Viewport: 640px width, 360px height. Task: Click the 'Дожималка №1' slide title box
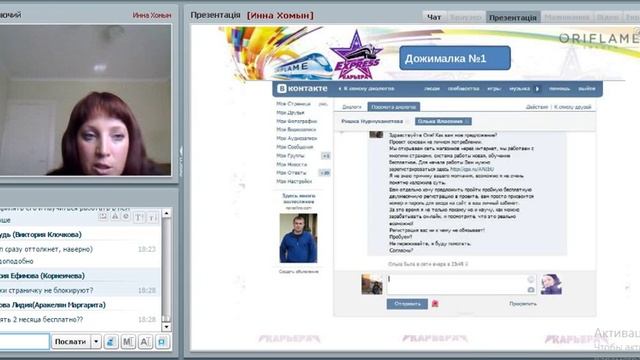(x=455, y=58)
